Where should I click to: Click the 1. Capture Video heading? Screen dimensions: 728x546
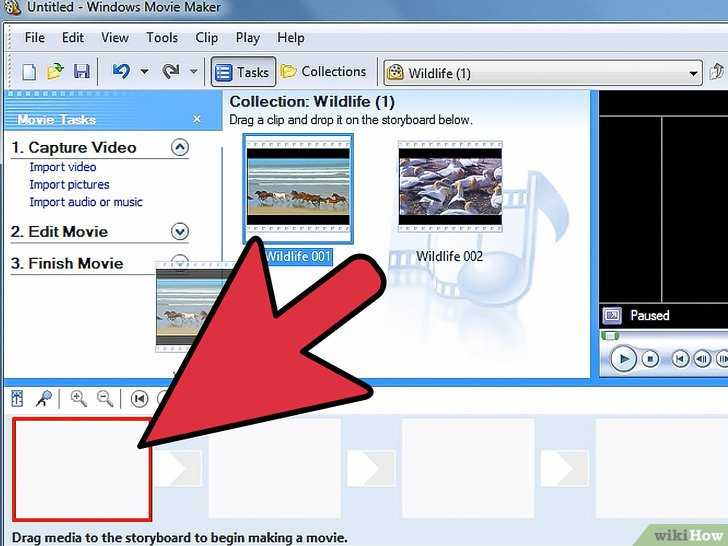tap(74, 148)
